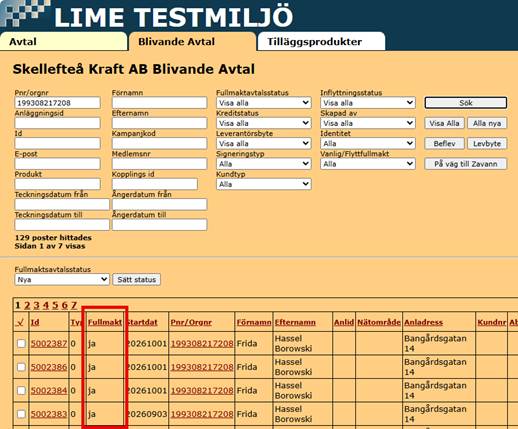Click the Levbyte button
Screen dimensions: 518x429
point(487,144)
